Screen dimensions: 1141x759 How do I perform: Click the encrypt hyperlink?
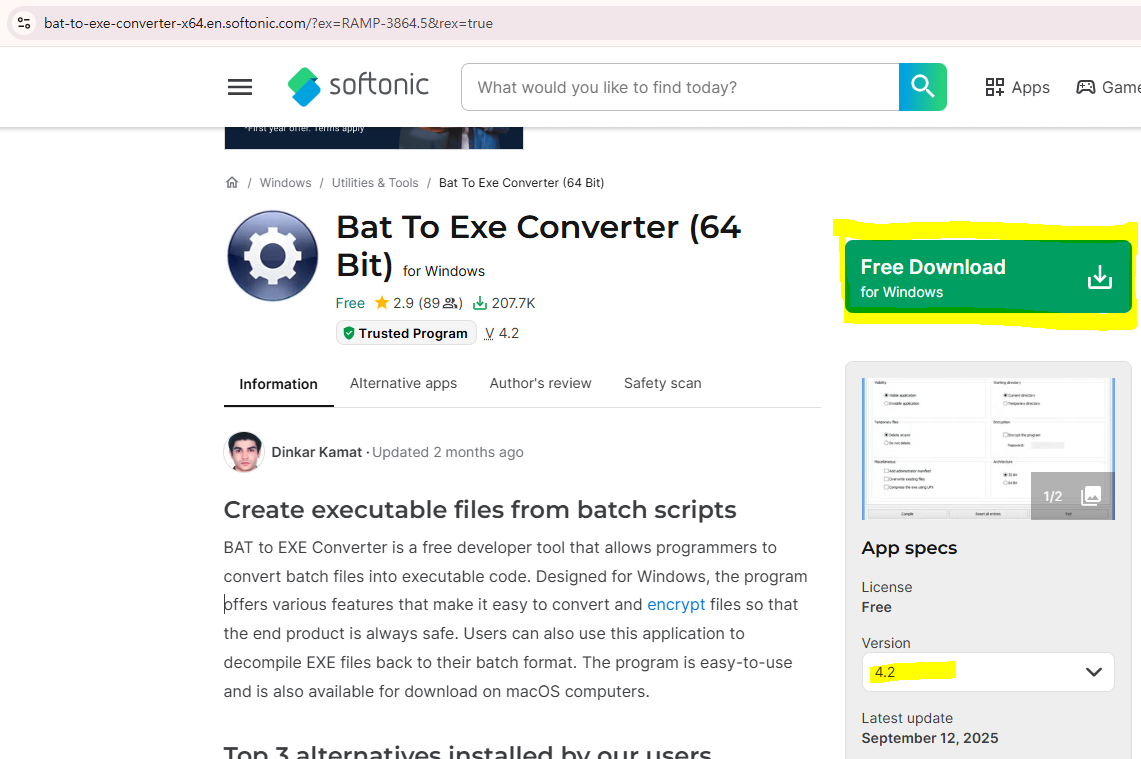pyautogui.click(x=676, y=605)
